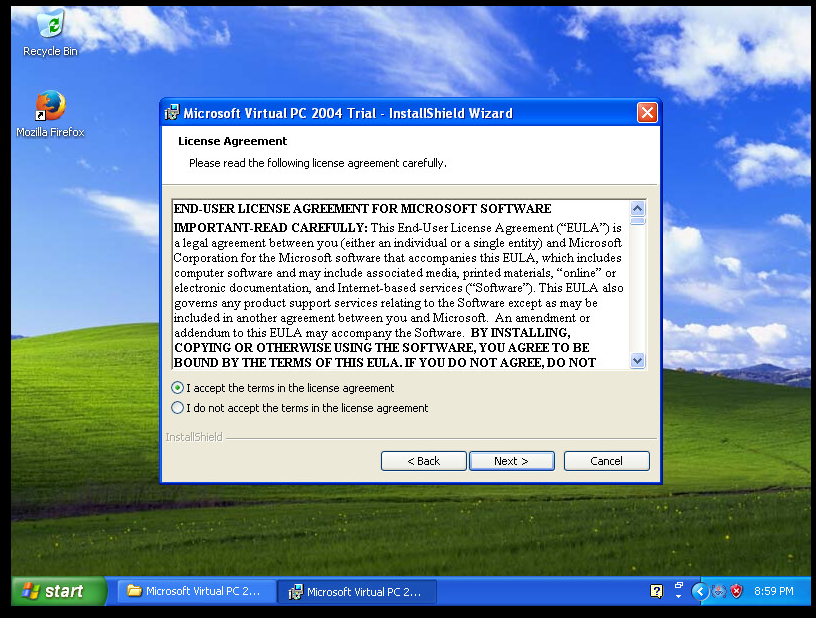Image resolution: width=816 pixels, height=618 pixels.
Task: Click the license text scrollbar down arrow
Action: [x=638, y=360]
